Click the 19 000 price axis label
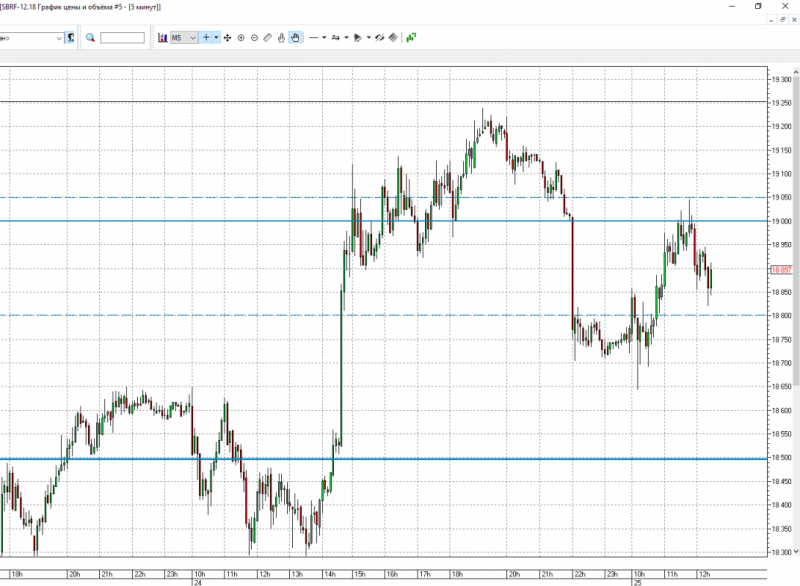800x586 pixels. [x=781, y=221]
